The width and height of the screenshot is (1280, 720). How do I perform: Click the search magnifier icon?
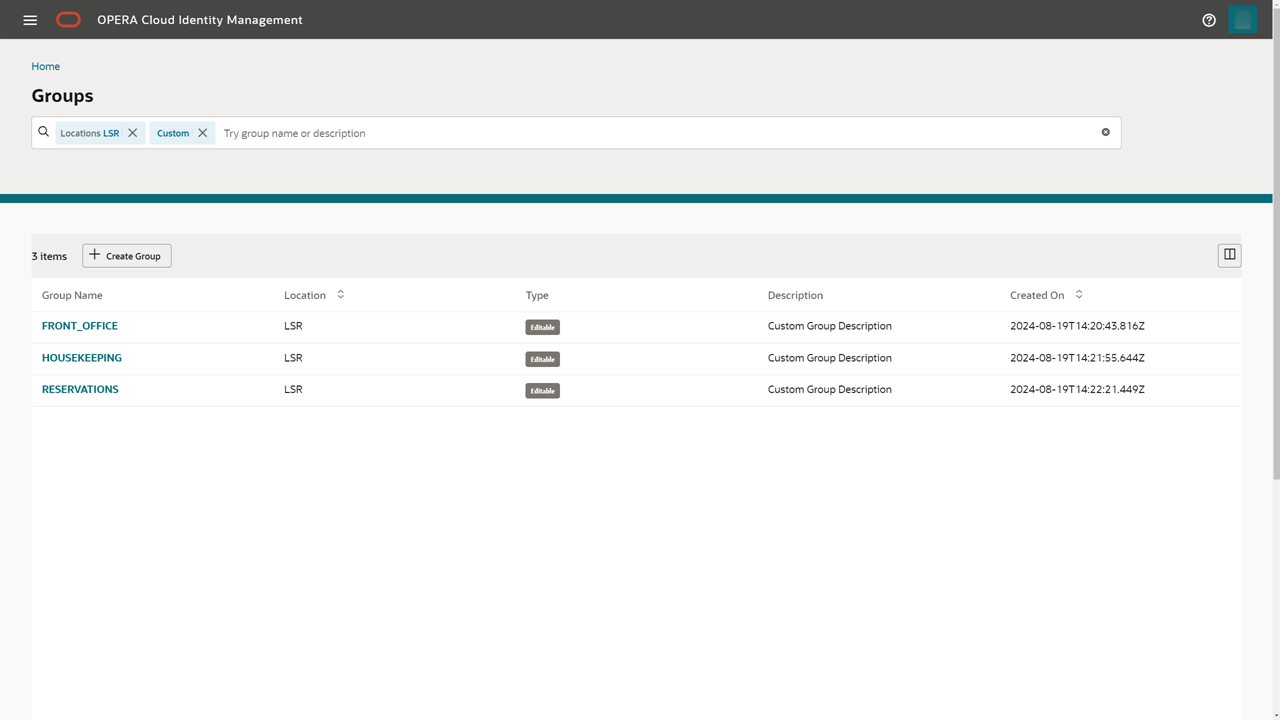point(44,132)
